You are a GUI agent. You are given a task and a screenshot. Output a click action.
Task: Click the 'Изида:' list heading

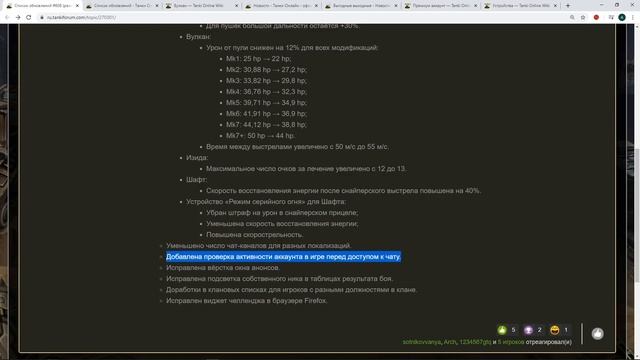click(x=197, y=158)
